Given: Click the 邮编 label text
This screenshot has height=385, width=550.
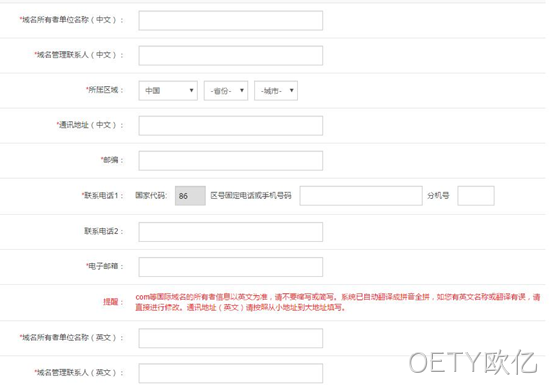Looking at the screenshot, I should click(112, 160).
